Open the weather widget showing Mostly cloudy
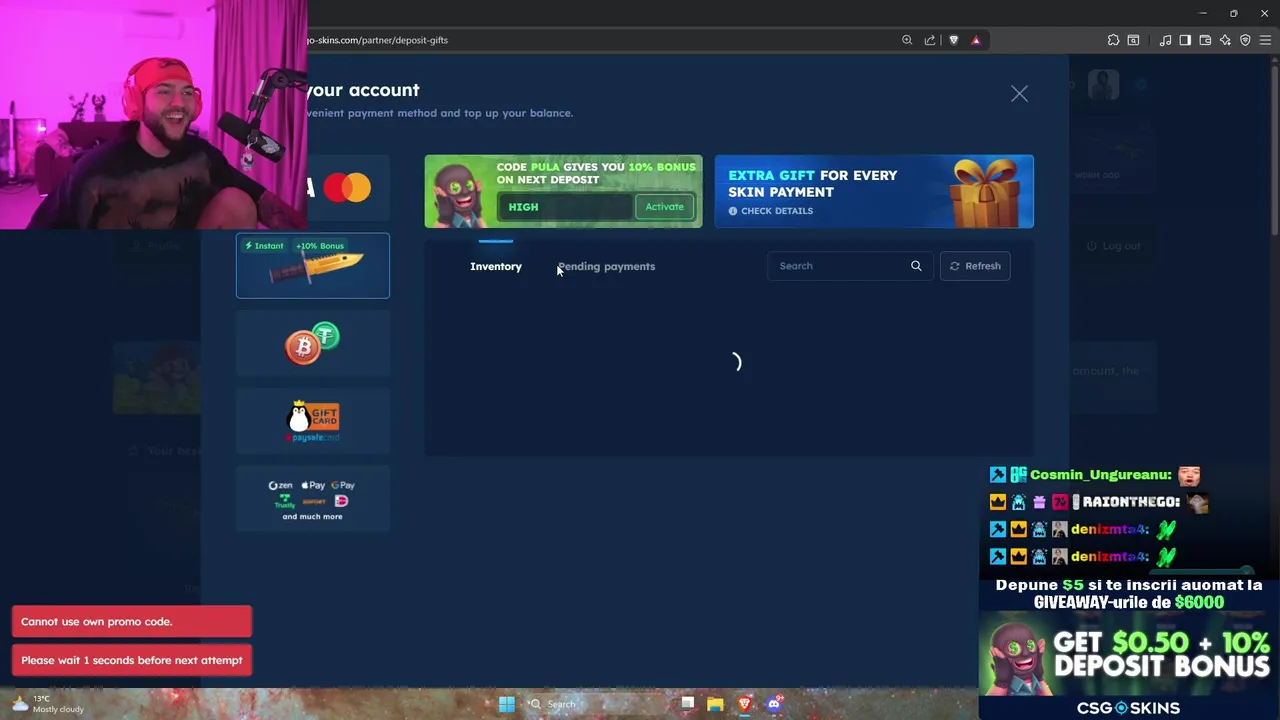This screenshot has height=720, width=1280. (x=48, y=704)
